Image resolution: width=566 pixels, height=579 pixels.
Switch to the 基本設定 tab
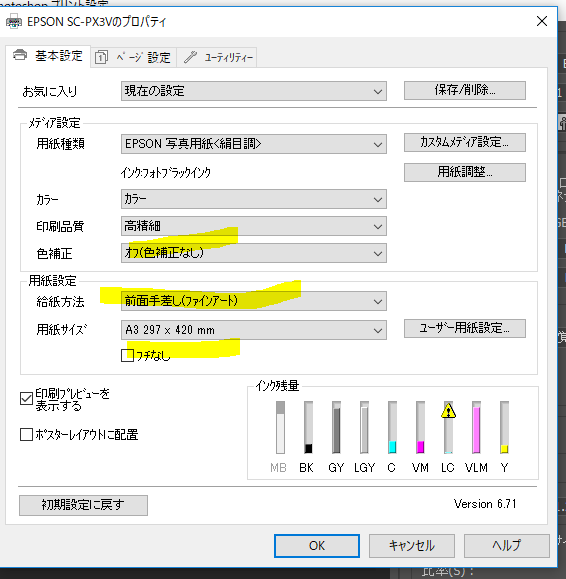(48, 56)
